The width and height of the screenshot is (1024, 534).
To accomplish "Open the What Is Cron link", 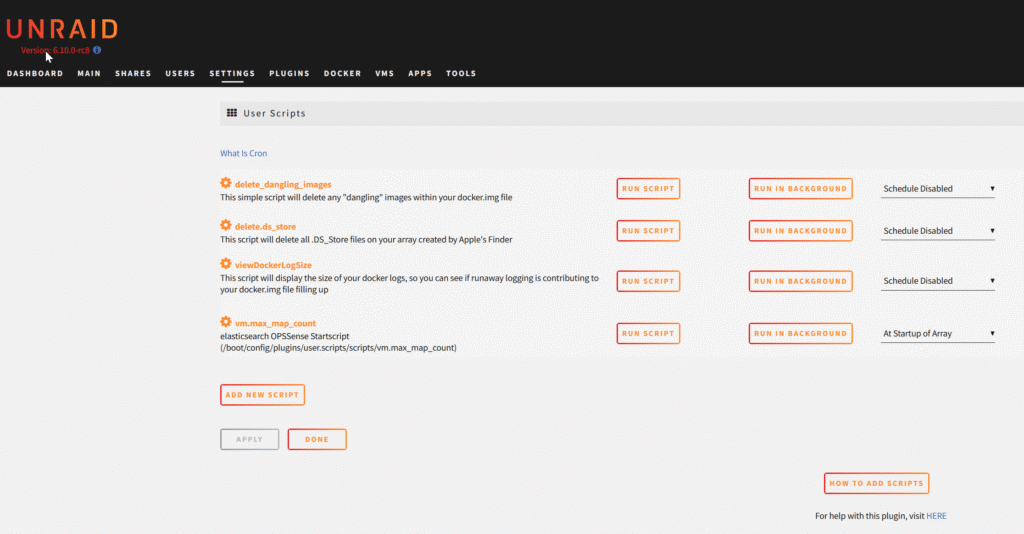I will [x=243, y=153].
